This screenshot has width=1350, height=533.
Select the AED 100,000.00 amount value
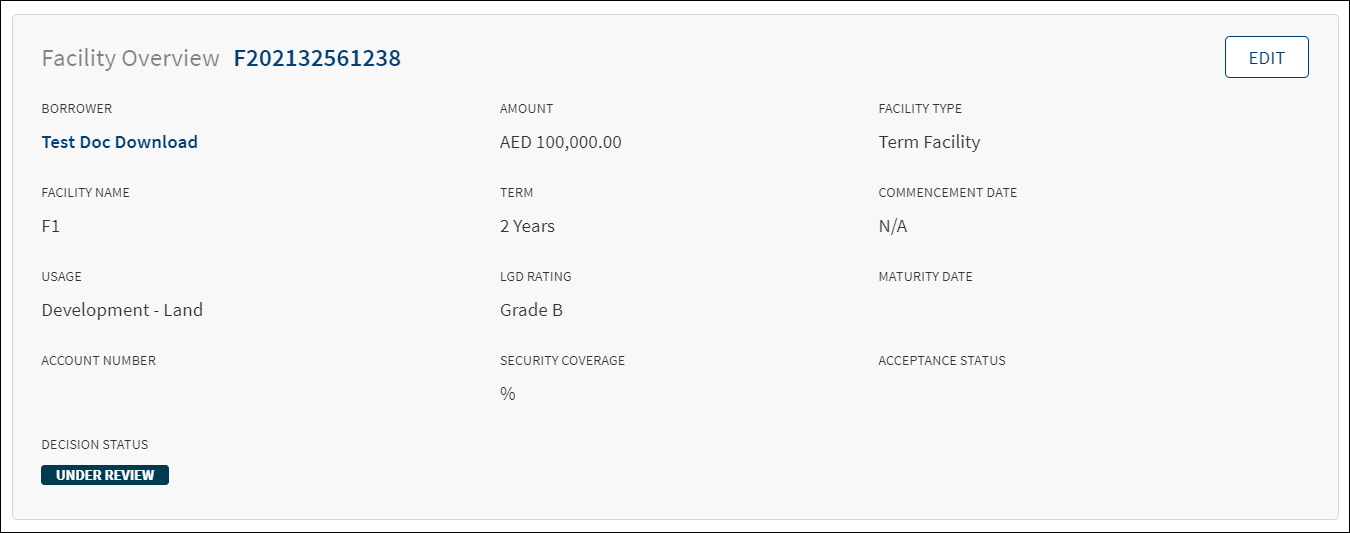point(561,142)
